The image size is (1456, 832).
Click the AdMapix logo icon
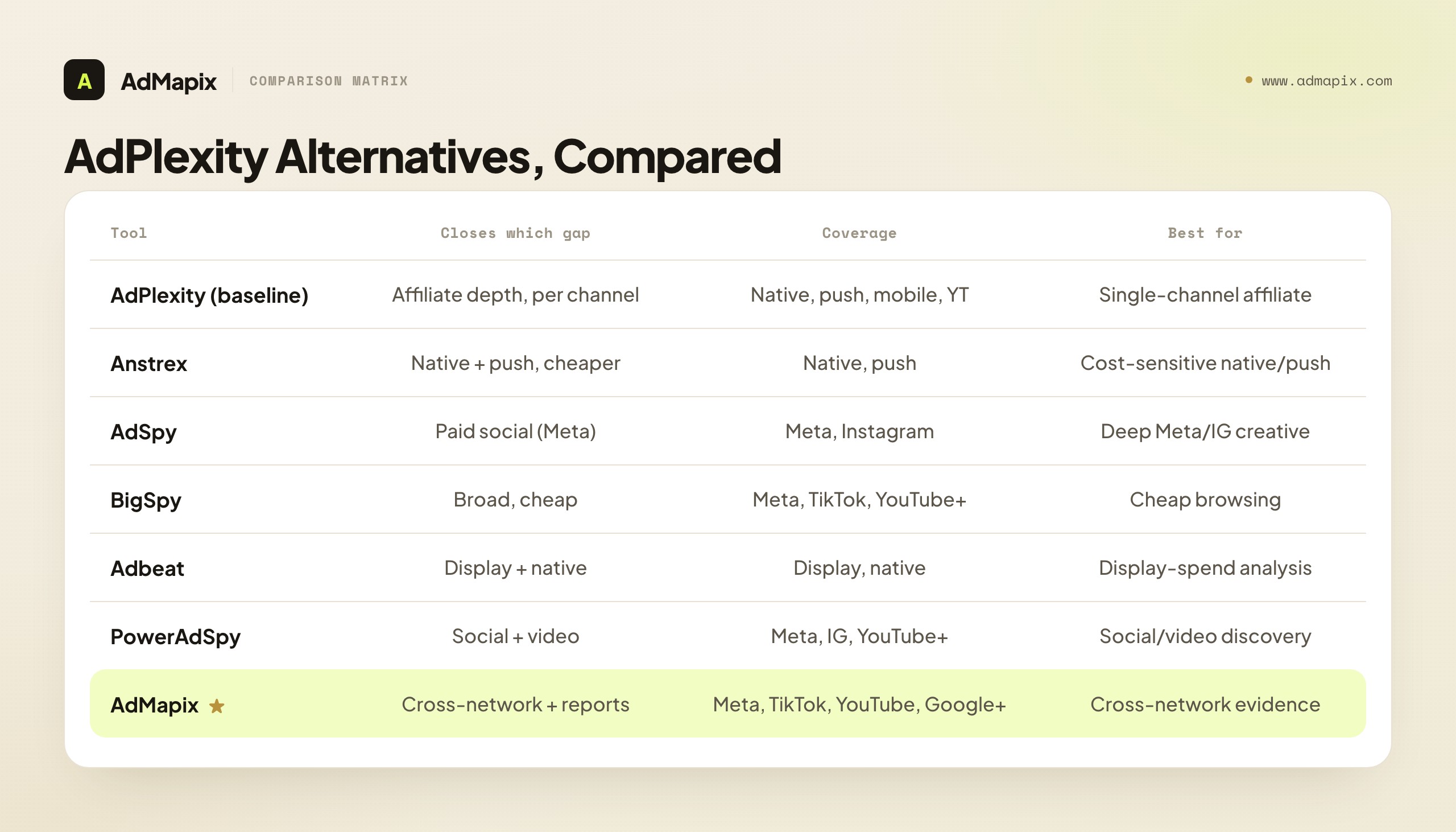[x=84, y=80]
